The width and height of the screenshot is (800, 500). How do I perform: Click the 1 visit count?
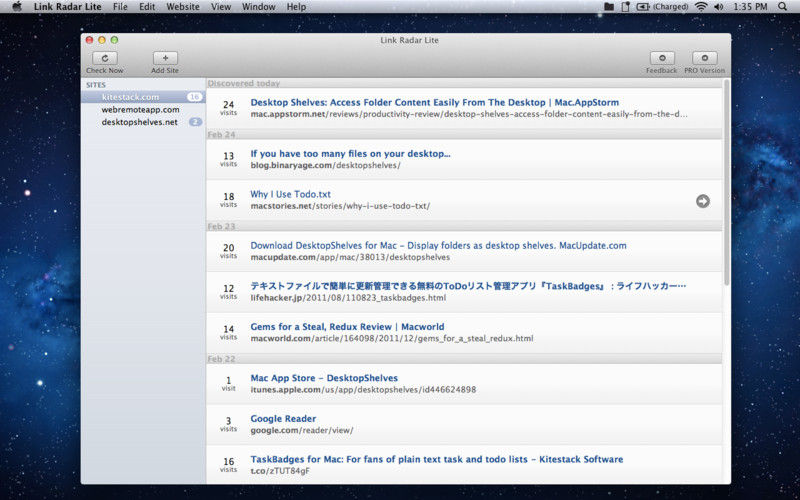click(229, 384)
